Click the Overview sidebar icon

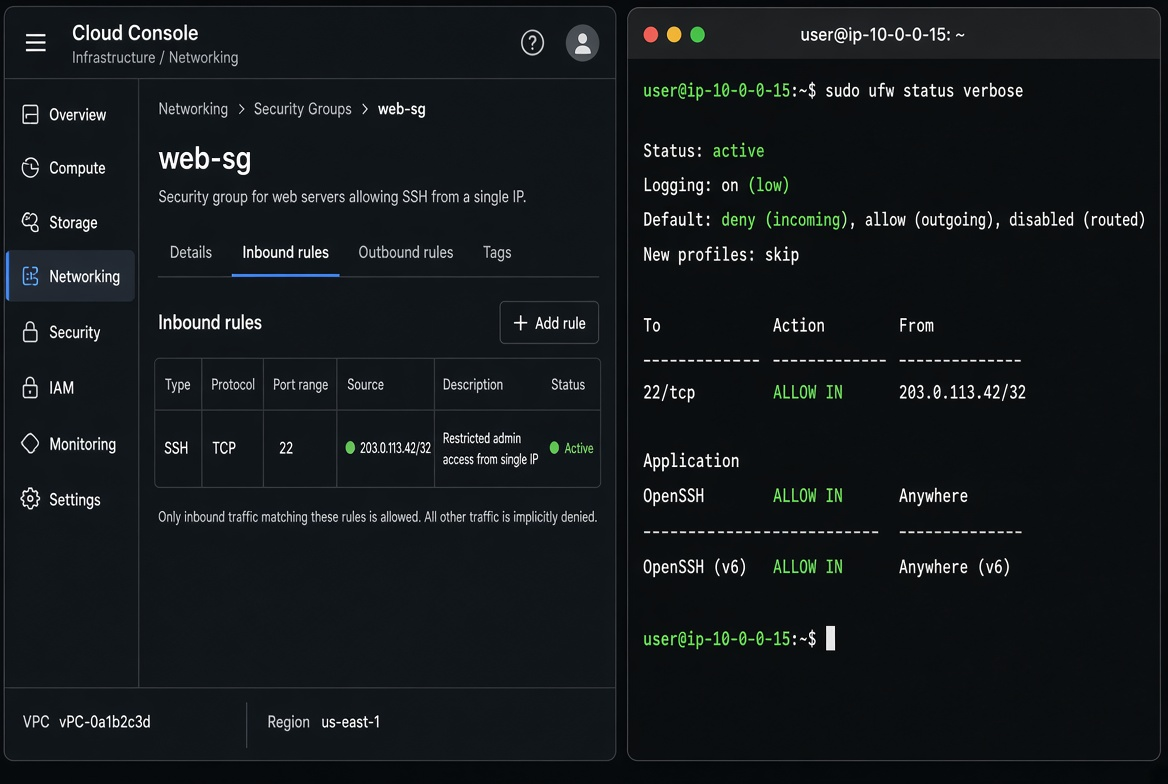coord(31,115)
